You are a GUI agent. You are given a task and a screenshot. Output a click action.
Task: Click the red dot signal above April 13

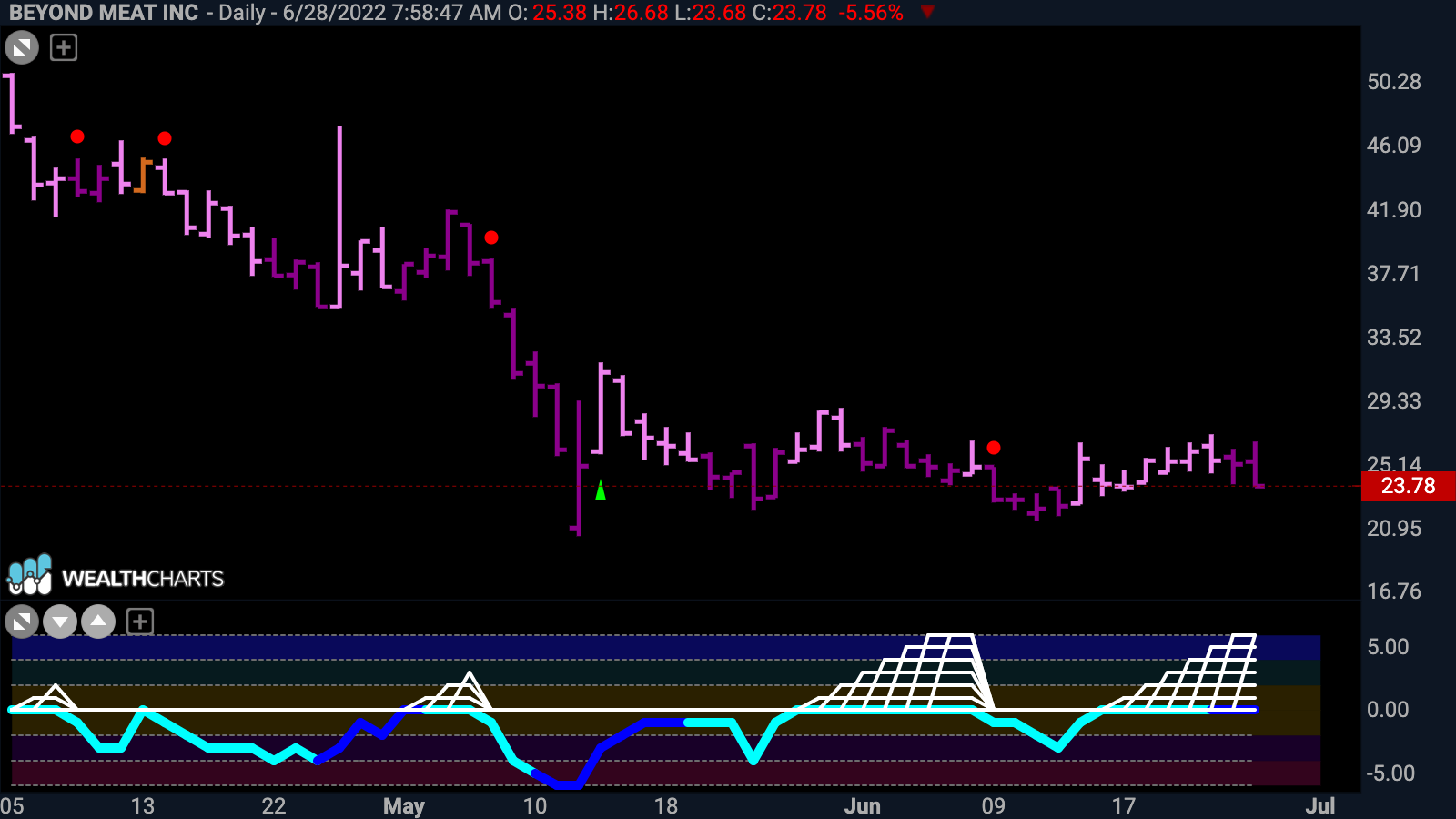(x=165, y=138)
